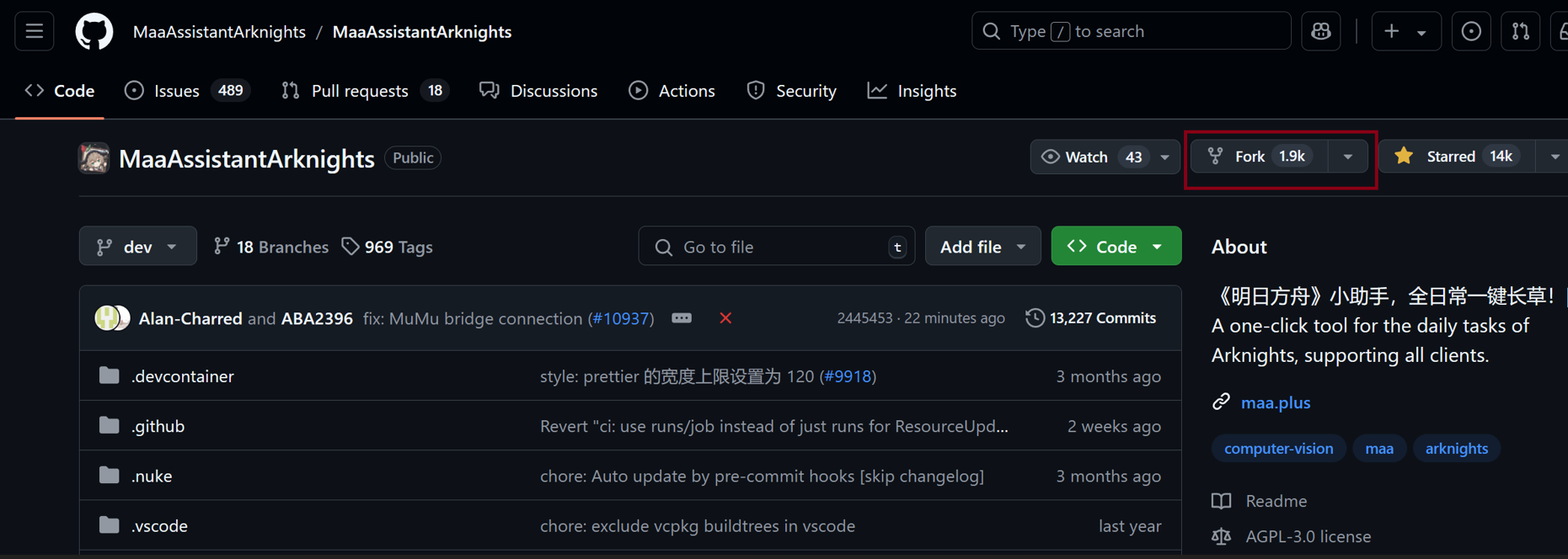The width and height of the screenshot is (1568, 559).
Task: Open the .devcontainer folder name
Action: click(x=183, y=376)
